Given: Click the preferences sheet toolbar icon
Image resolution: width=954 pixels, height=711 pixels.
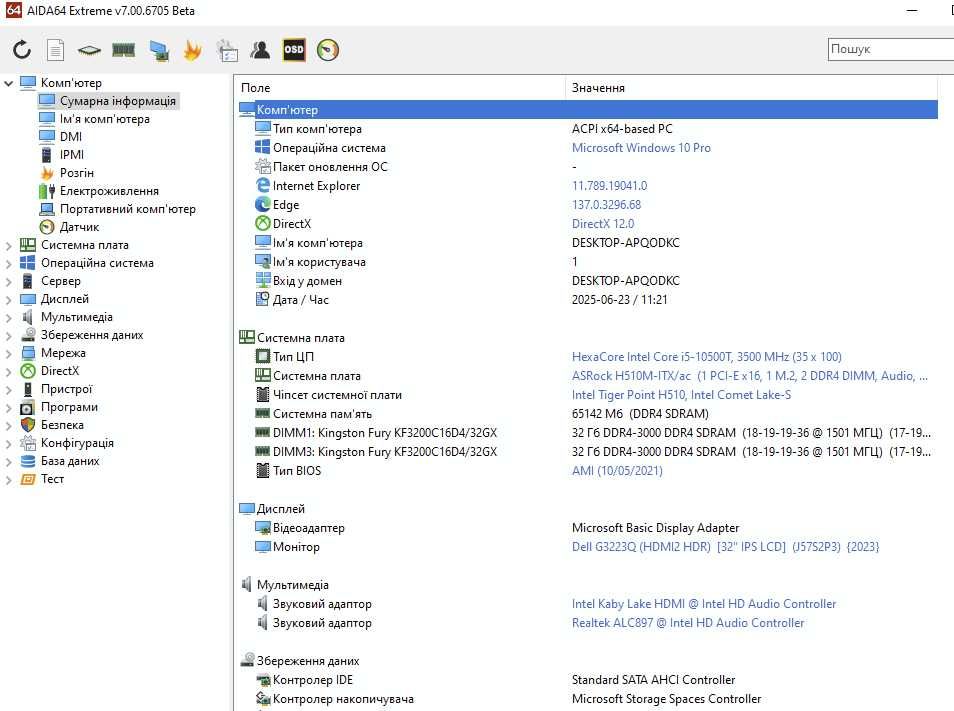Looking at the screenshot, I should (x=228, y=50).
